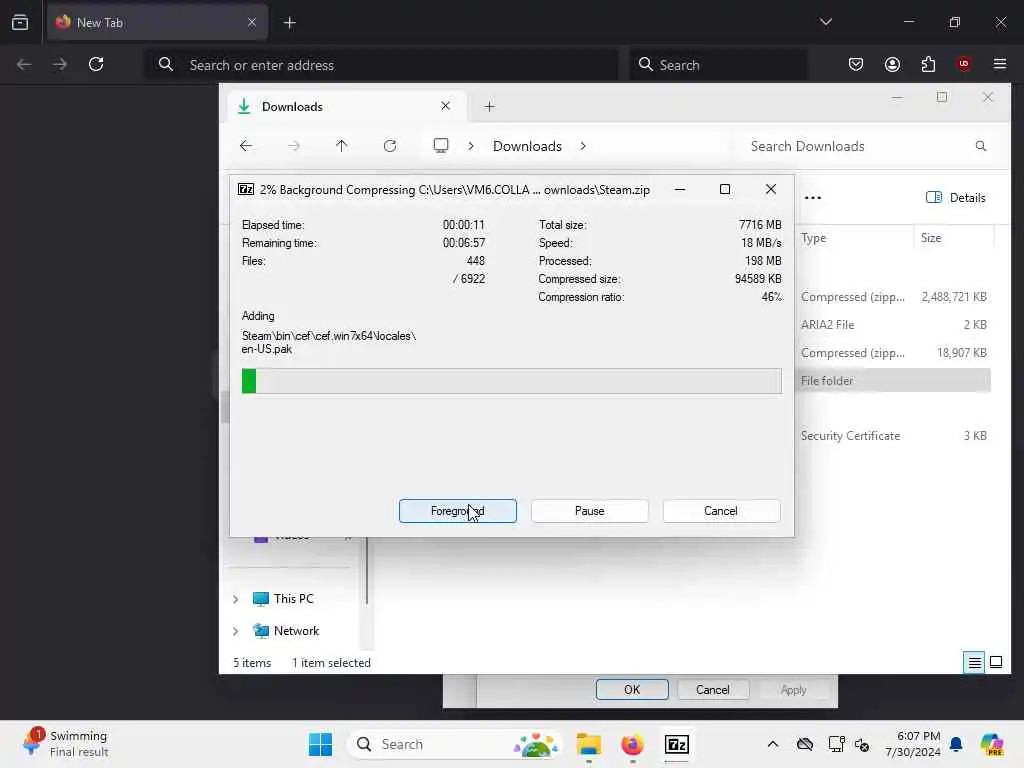Viewport: 1024px width, 768px height.
Task: Click the Firefox Search box
Action: [718, 65]
